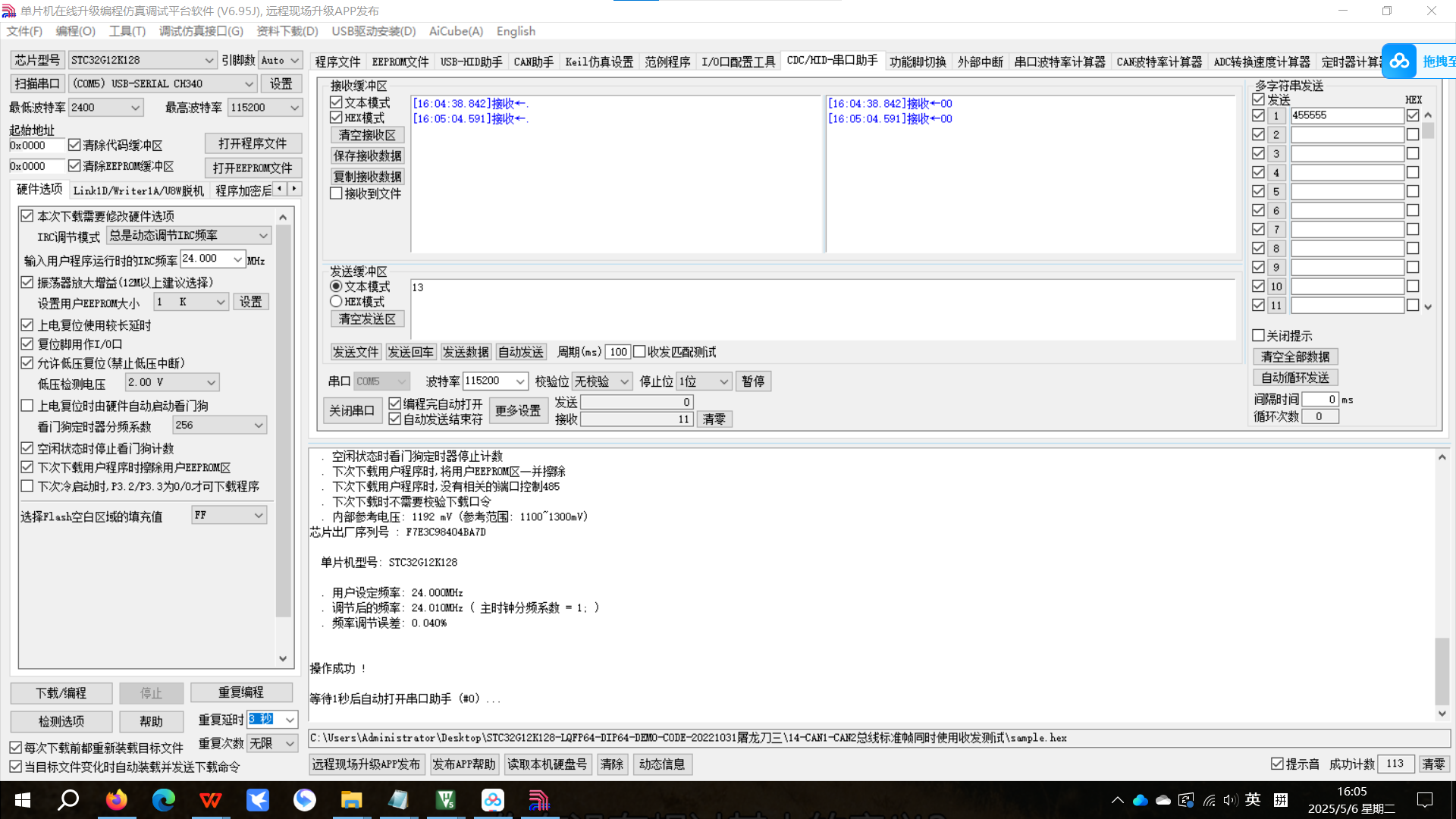Viewport: 1456px width, 819px height.
Task: Open AiCube(A) menu
Action: pyautogui.click(x=456, y=31)
